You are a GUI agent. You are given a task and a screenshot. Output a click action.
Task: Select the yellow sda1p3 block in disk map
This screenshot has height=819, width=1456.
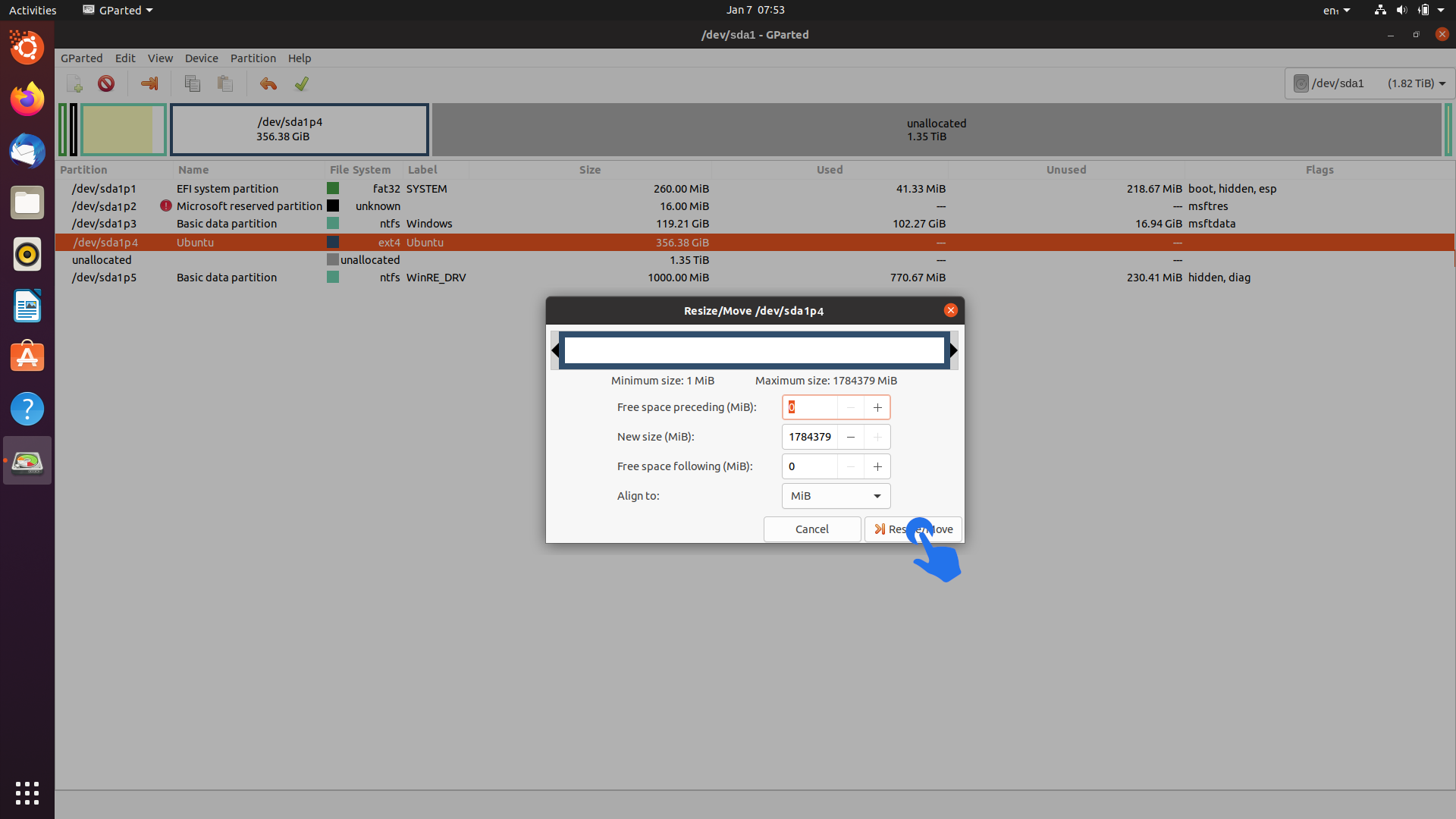pyautogui.click(x=124, y=130)
